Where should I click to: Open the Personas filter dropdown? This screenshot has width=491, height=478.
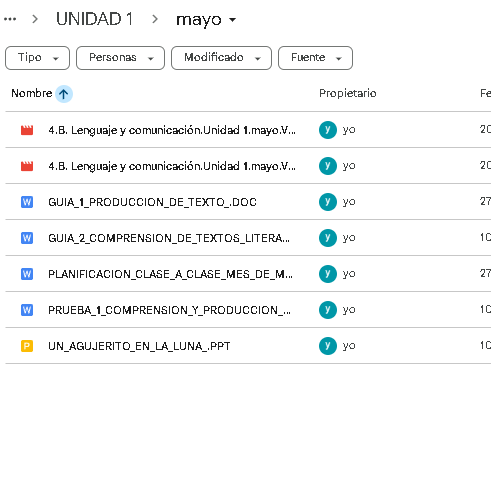tap(120, 58)
